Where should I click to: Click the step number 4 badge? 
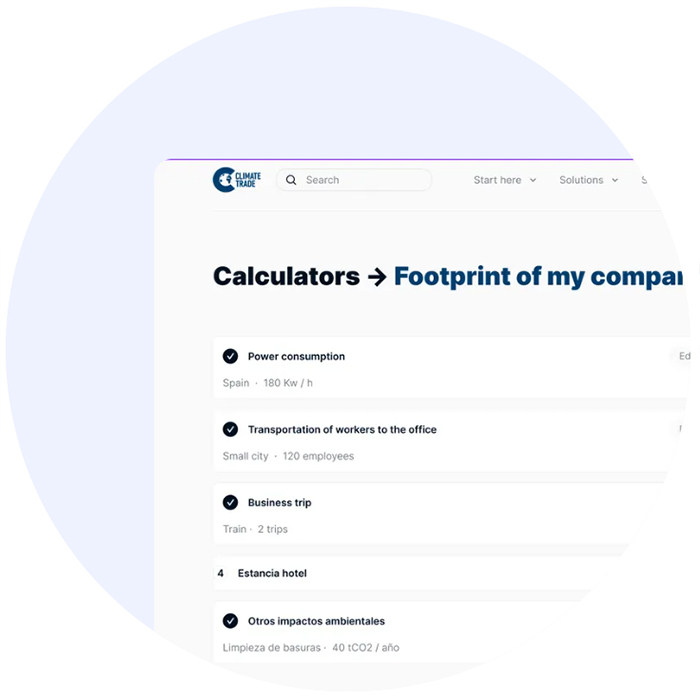(221, 573)
